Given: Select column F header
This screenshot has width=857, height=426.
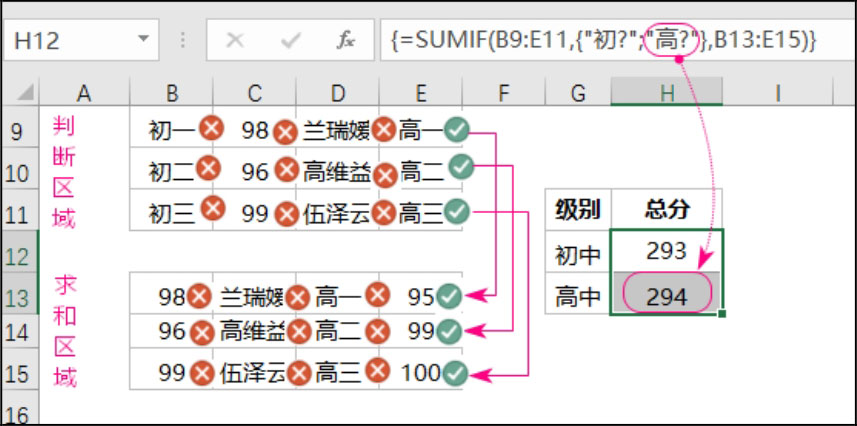Looking at the screenshot, I should click(x=503, y=93).
